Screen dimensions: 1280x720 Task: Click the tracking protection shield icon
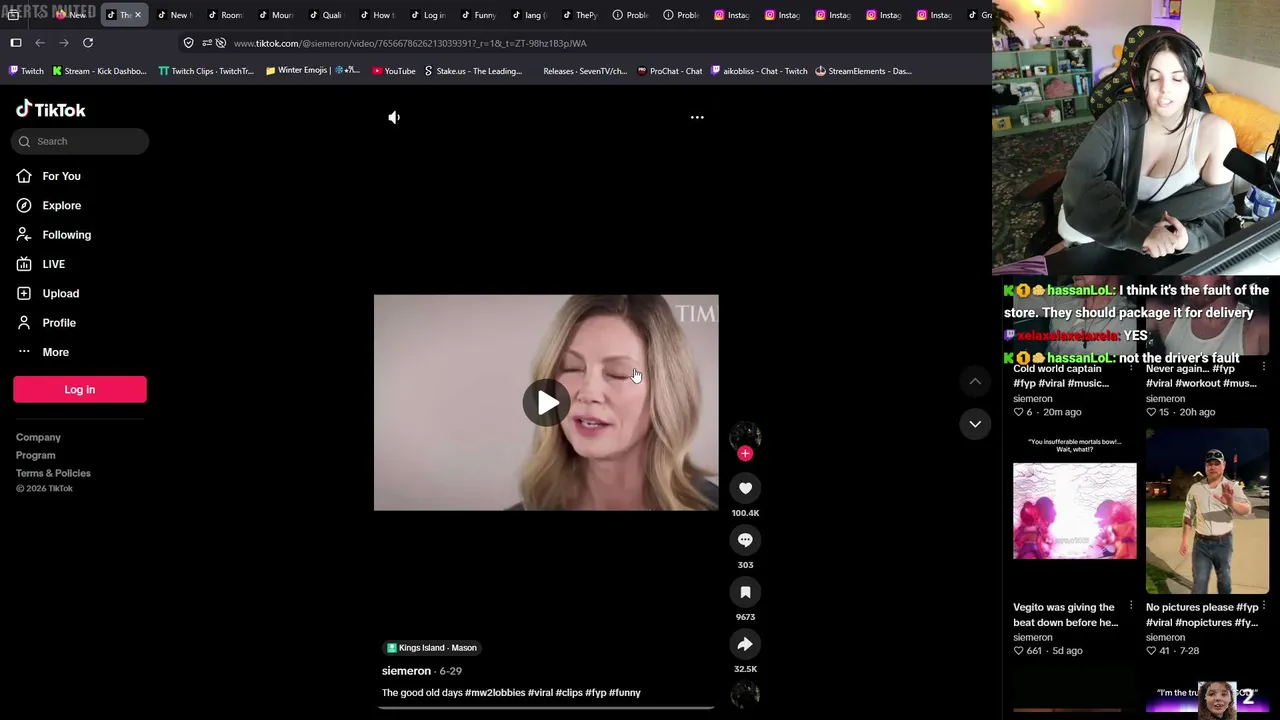pos(188,43)
